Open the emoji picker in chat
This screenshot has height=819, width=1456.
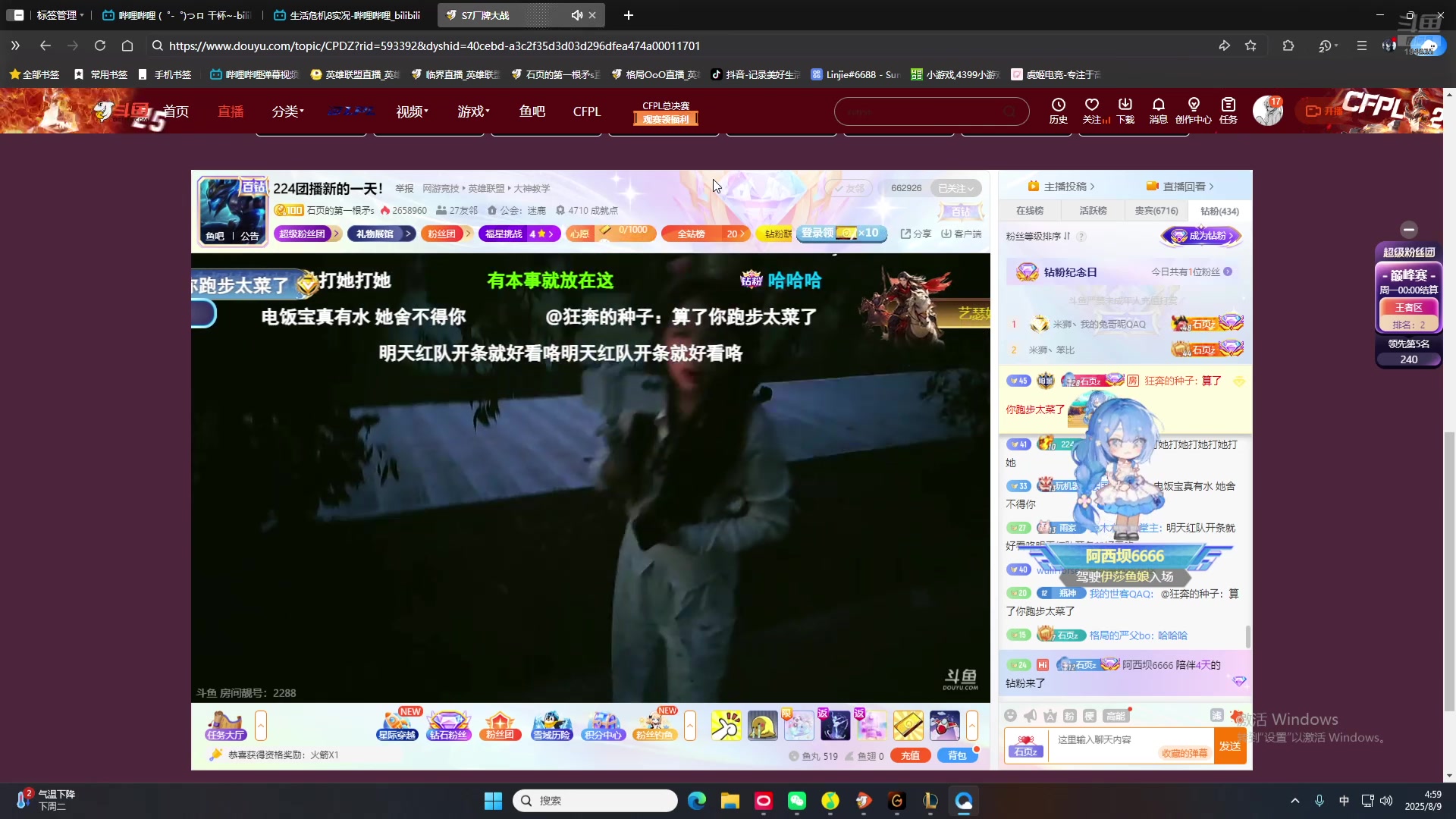(1010, 716)
